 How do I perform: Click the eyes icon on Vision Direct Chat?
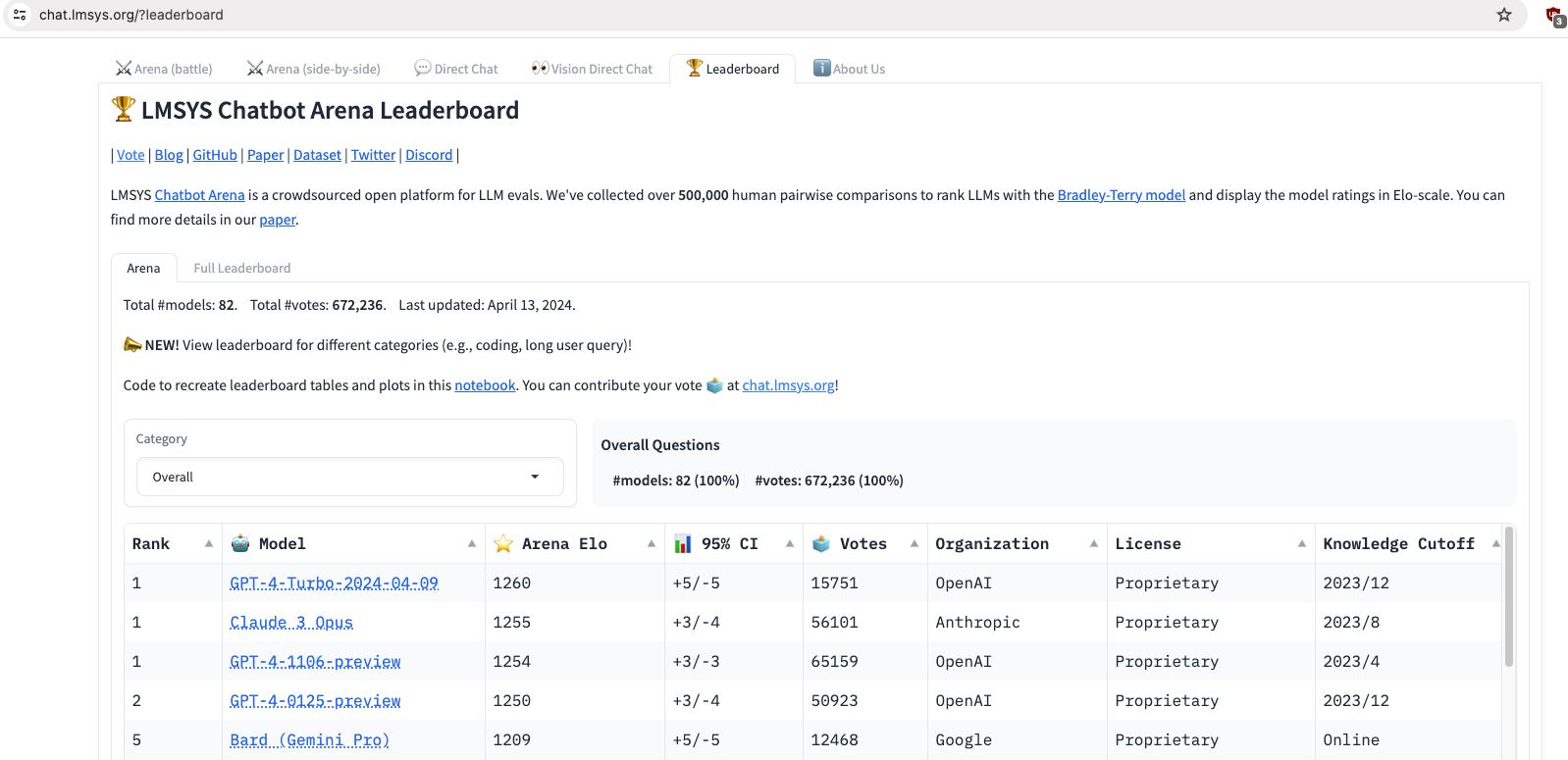pyautogui.click(x=540, y=69)
